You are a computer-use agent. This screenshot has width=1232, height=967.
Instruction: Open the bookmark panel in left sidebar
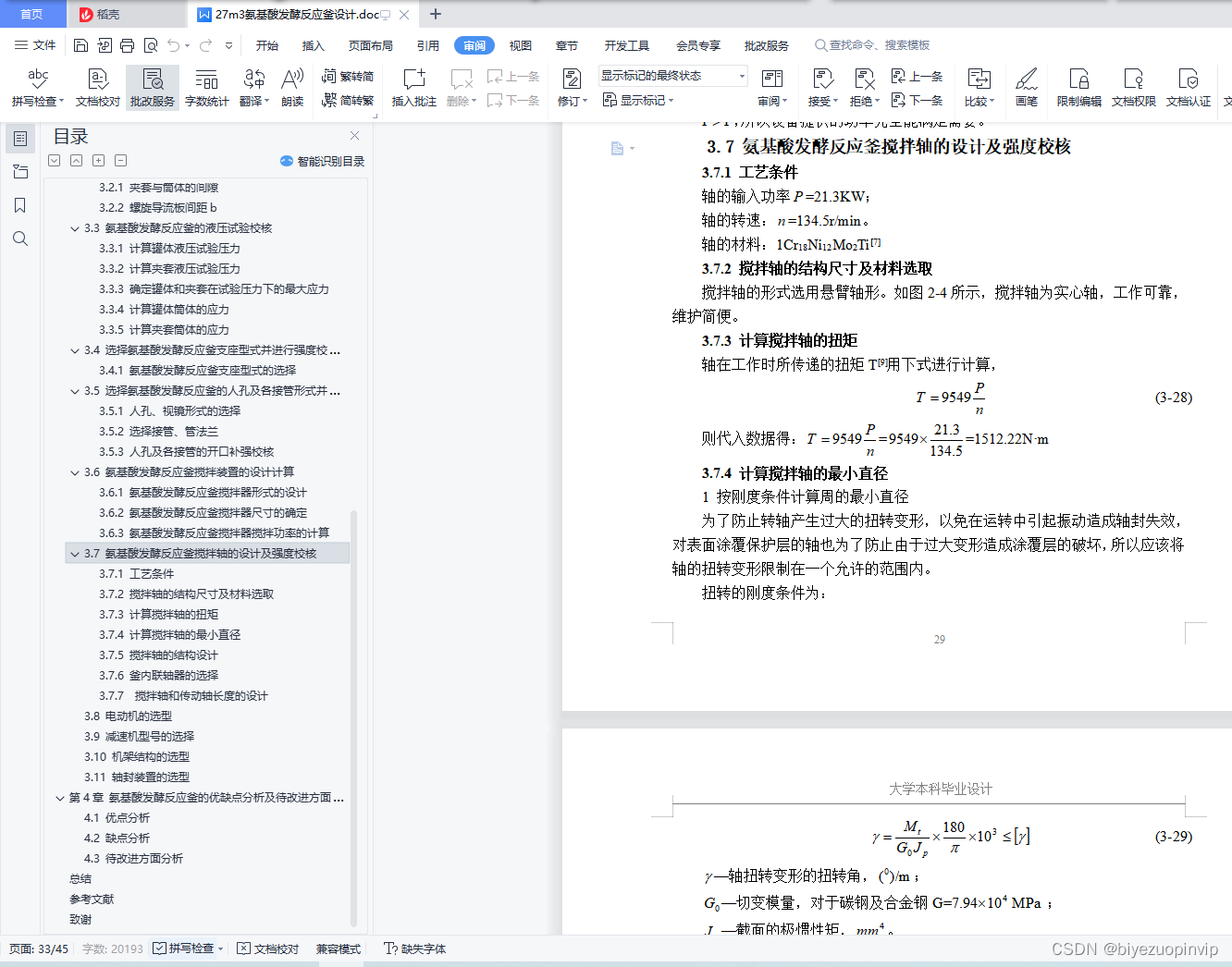(x=19, y=205)
